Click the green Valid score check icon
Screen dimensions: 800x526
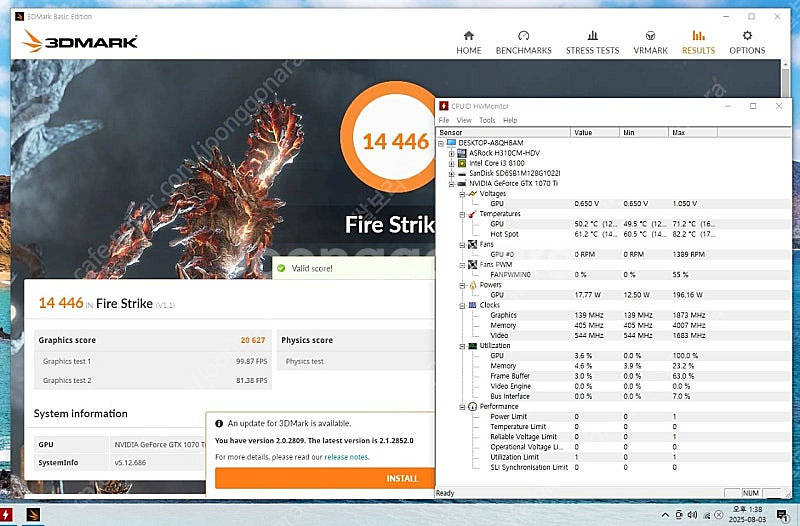281,268
